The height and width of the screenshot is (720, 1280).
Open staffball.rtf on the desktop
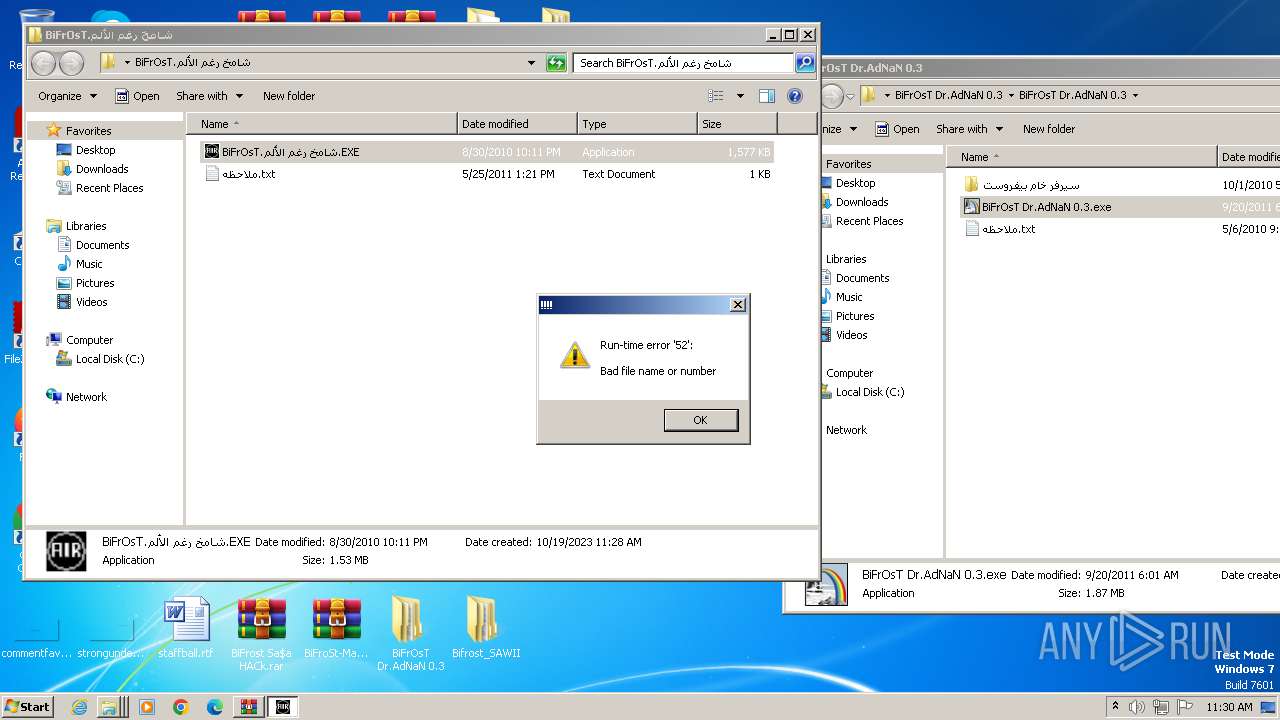coord(186,629)
